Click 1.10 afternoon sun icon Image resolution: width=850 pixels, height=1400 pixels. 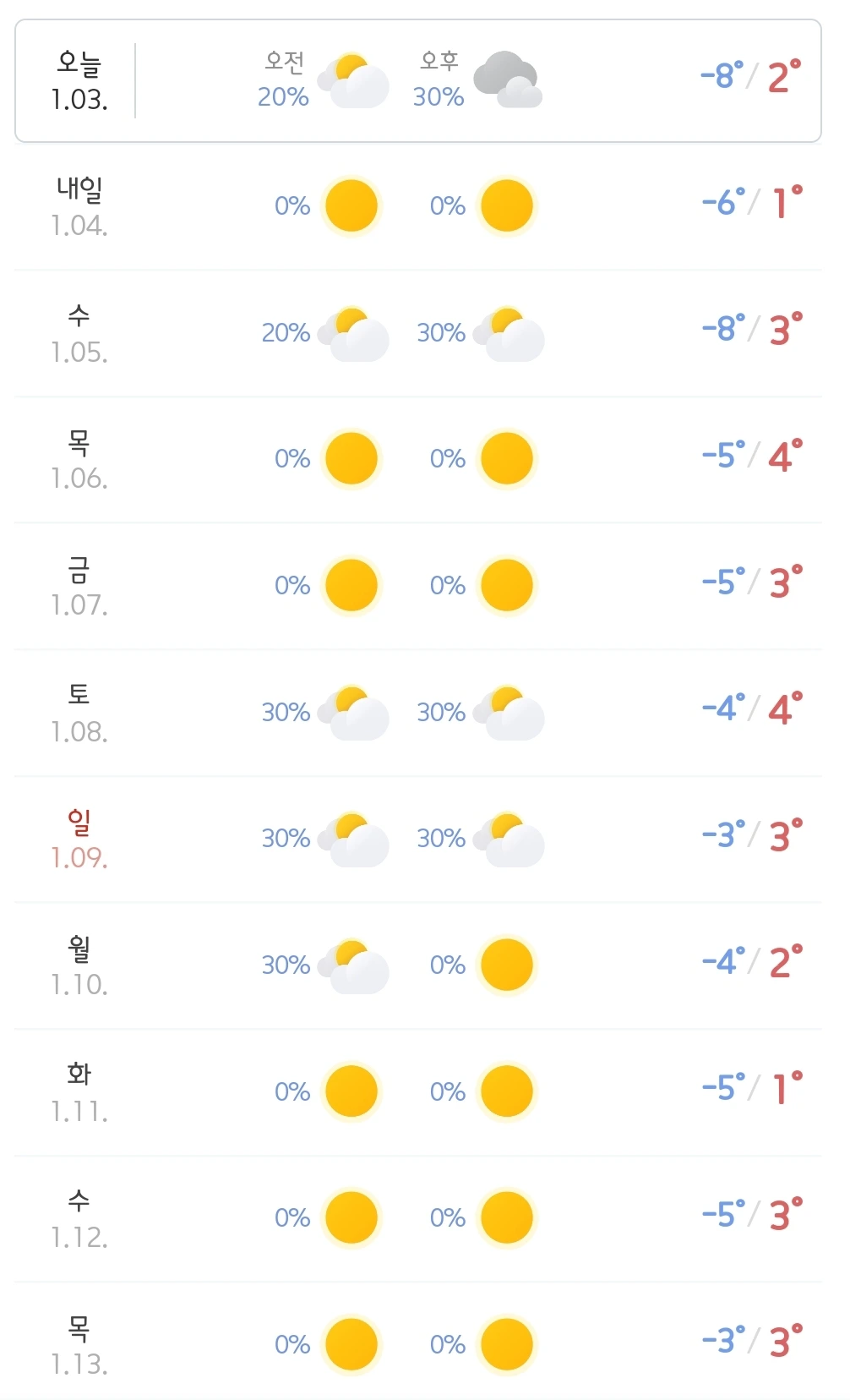point(507,965)
